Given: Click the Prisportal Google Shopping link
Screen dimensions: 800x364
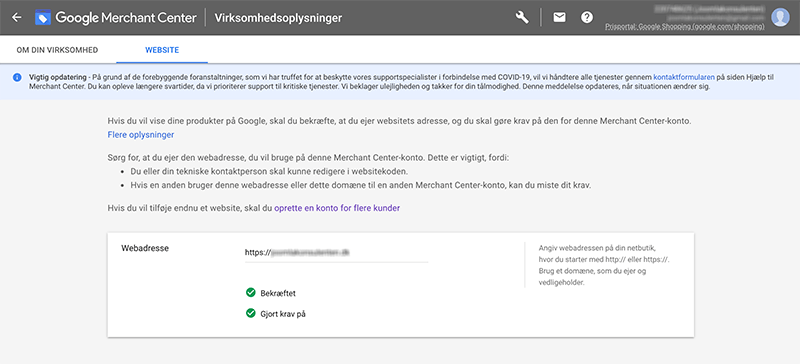Looking at the screenshot, I should coord(685,27).
